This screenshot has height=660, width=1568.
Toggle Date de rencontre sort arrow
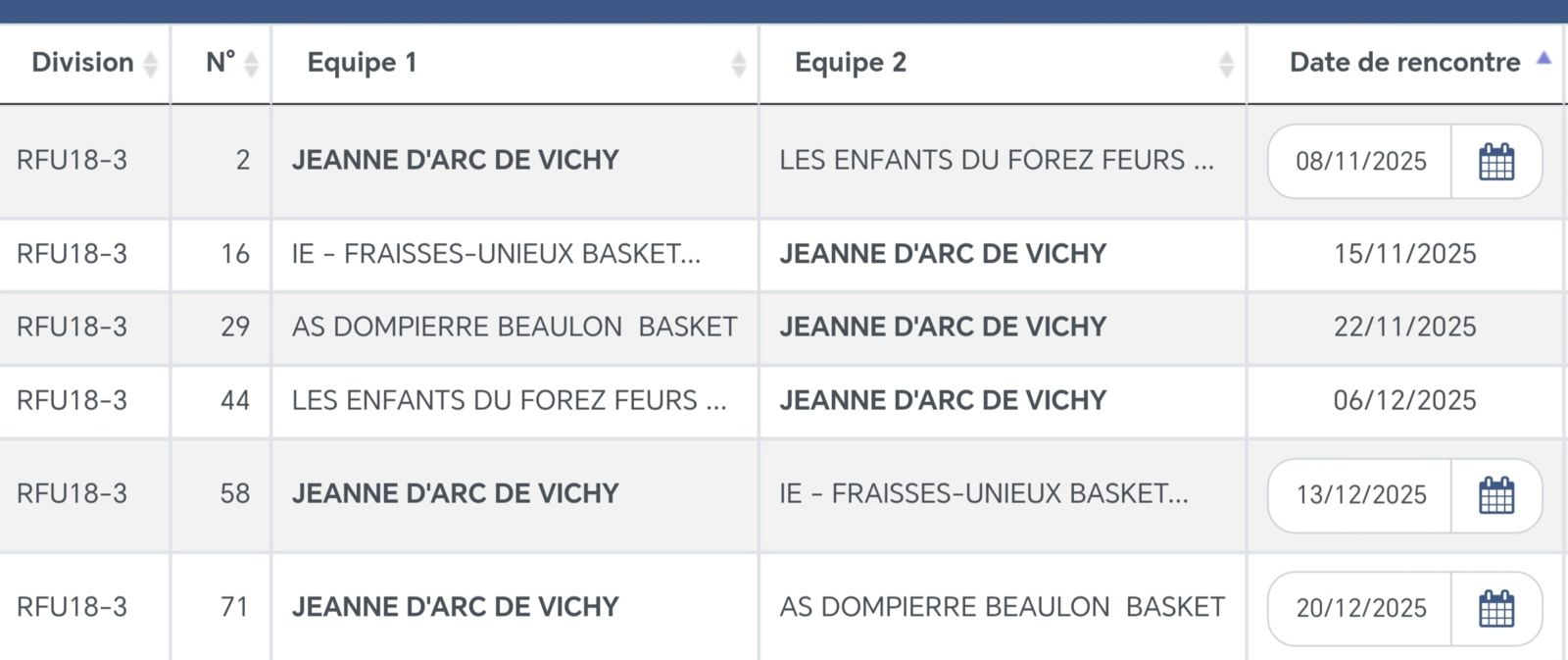(1543, 59)
